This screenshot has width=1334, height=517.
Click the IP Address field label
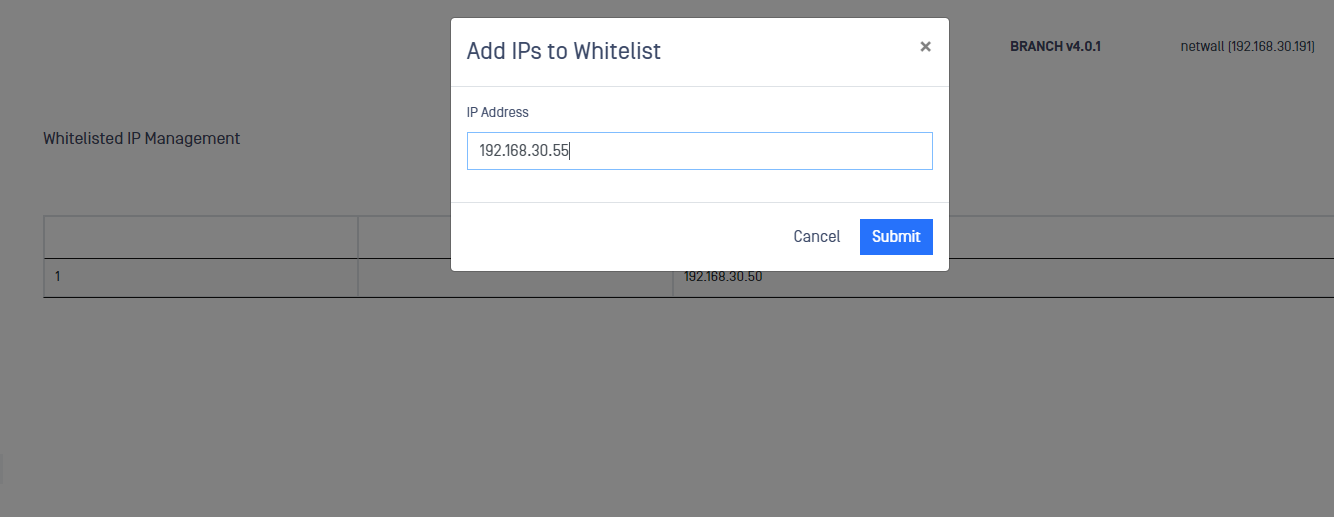498,112
